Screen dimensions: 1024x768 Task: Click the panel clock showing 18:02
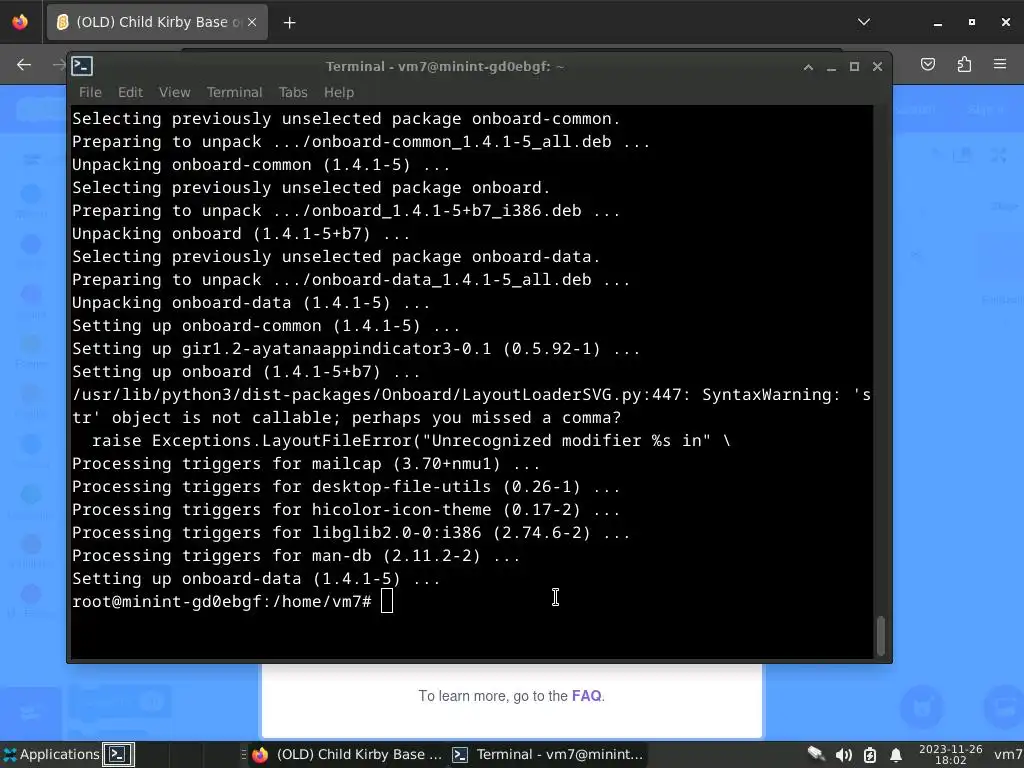950,754
